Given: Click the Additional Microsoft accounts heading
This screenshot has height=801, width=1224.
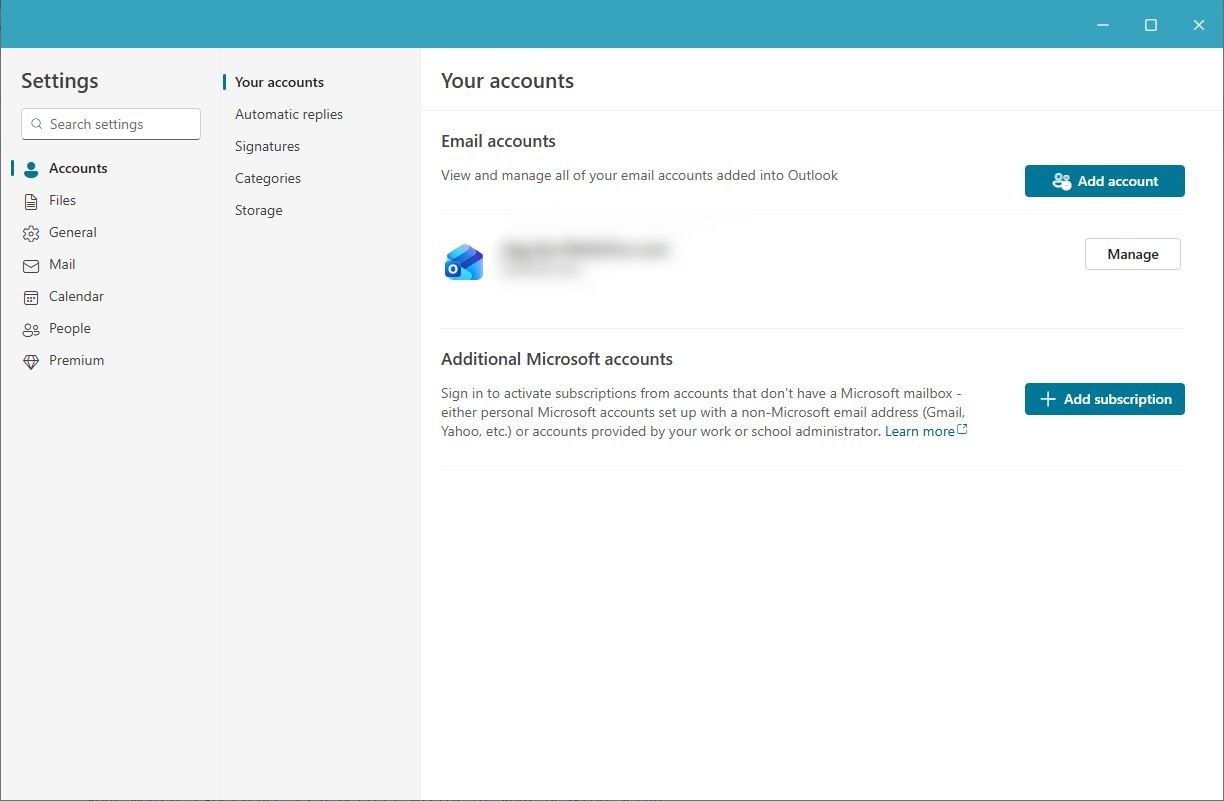Looking at the screenshot, I should tap(557, 359).
